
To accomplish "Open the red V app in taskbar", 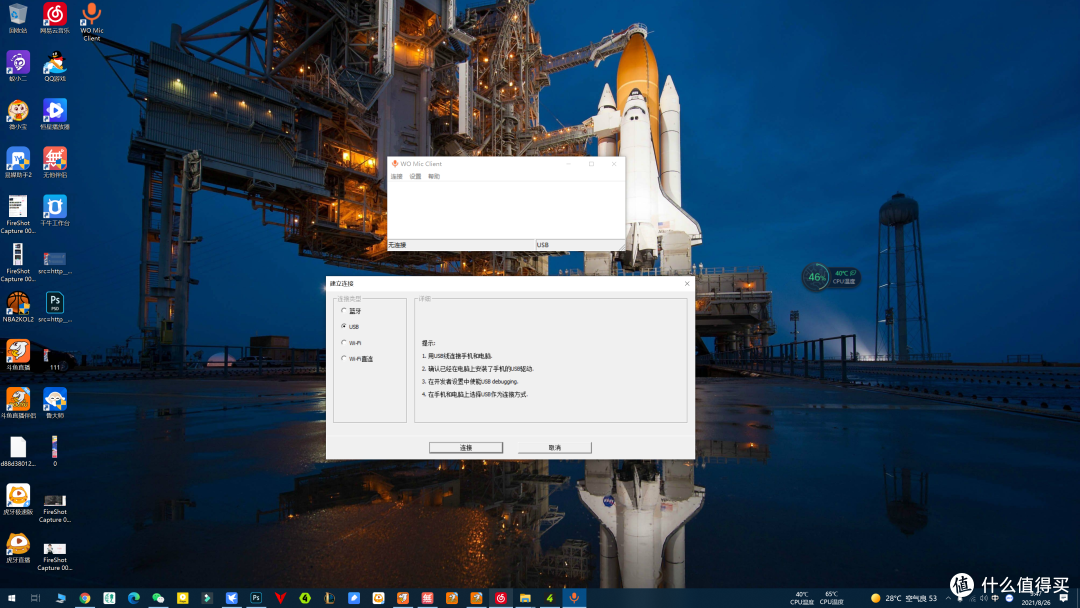I will [x=280, y=598].
